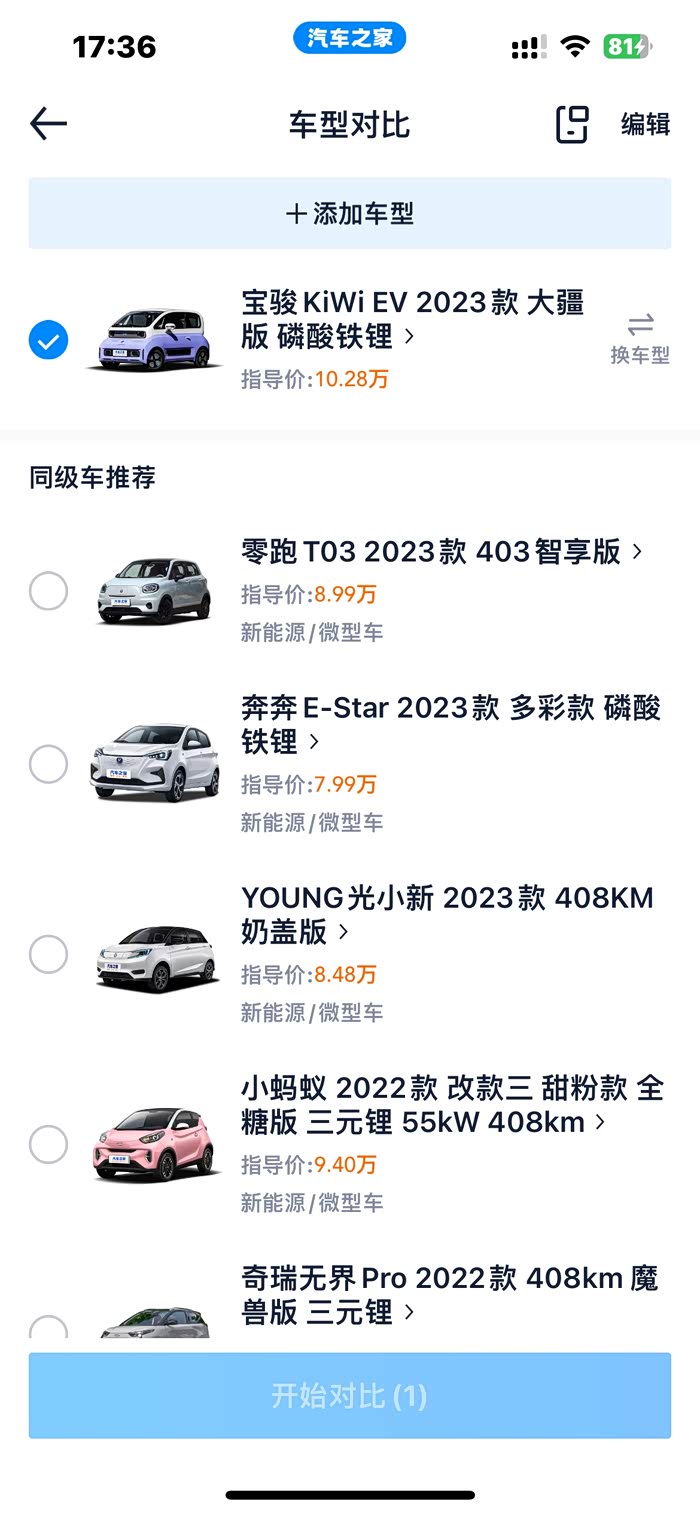The height and width of the screenshot is (1514, 700).
Task: Tap 编辑 in the top bar
Action: pos(645,125)
